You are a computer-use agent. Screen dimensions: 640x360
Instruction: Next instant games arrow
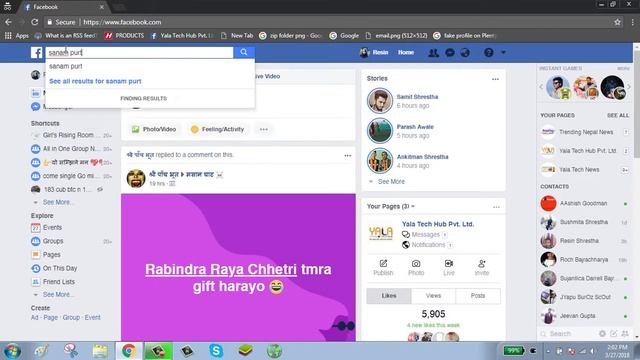coord(629,87)
